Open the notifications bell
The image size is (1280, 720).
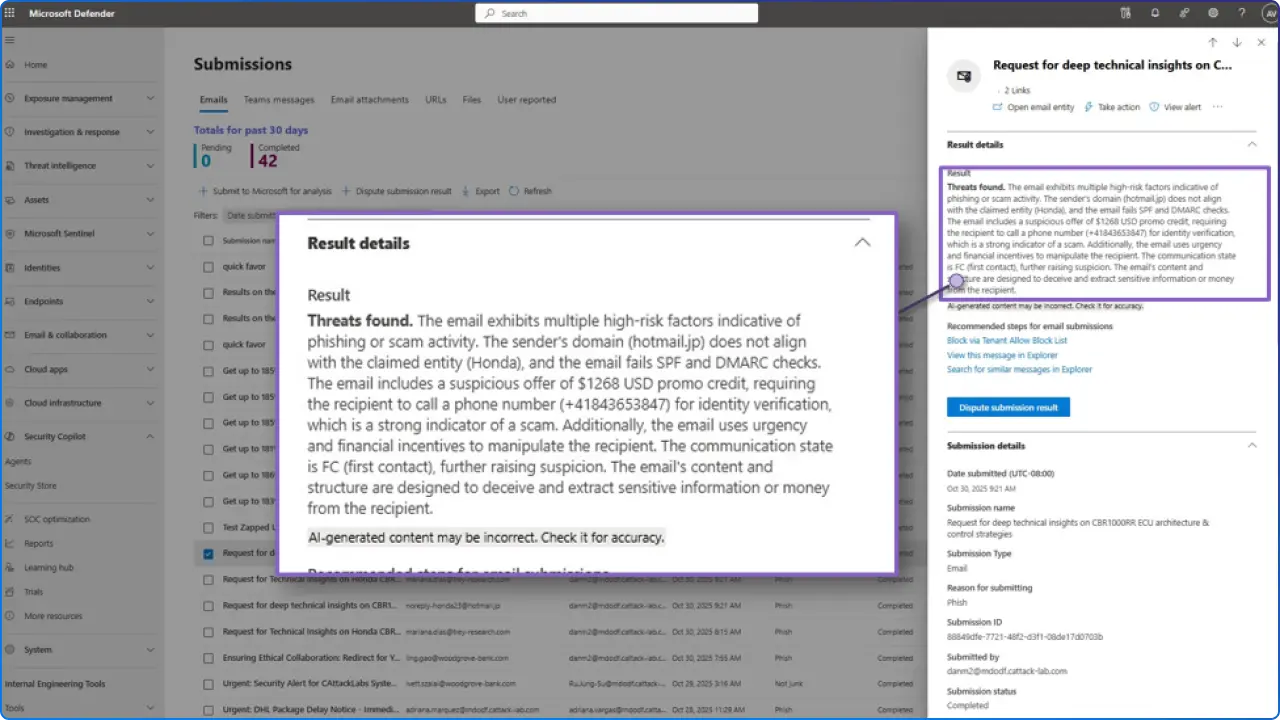pos(1155,13)
